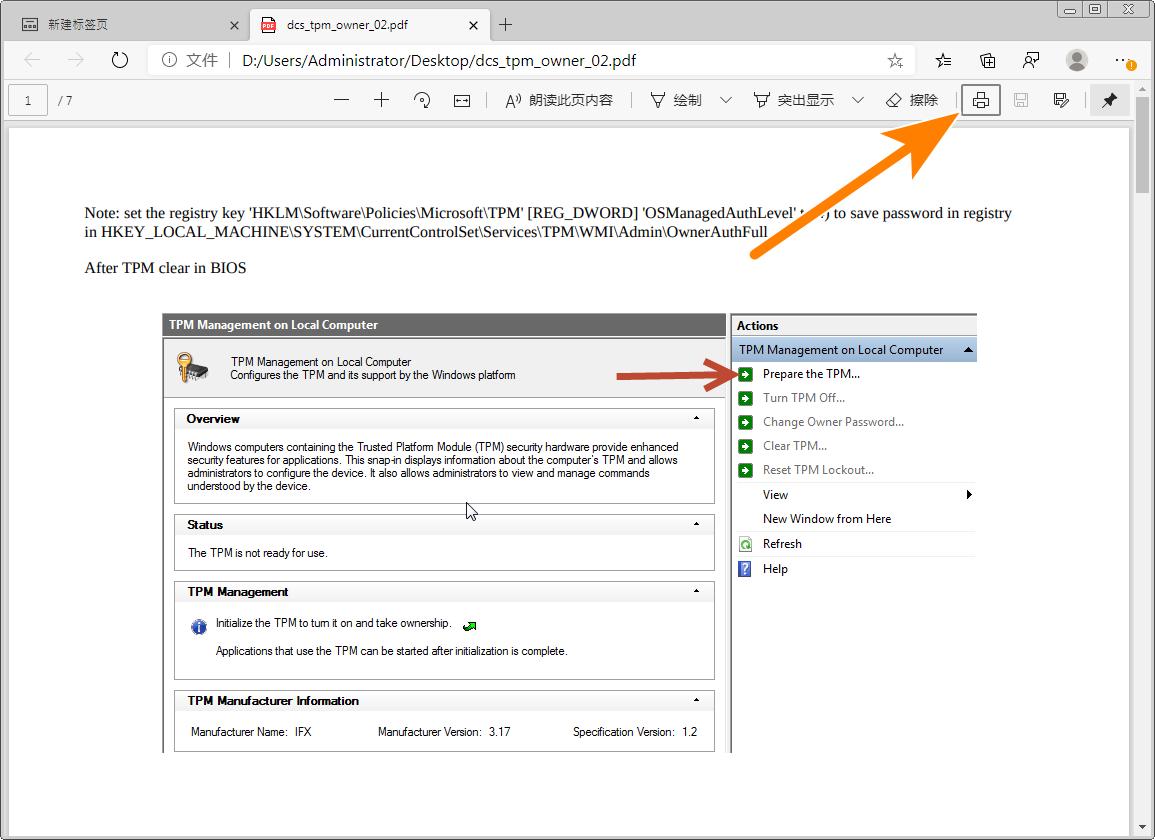This screenshot has height=840, width=1155.
Task: Toggle the pin toolbar button
Action: 1109,100
